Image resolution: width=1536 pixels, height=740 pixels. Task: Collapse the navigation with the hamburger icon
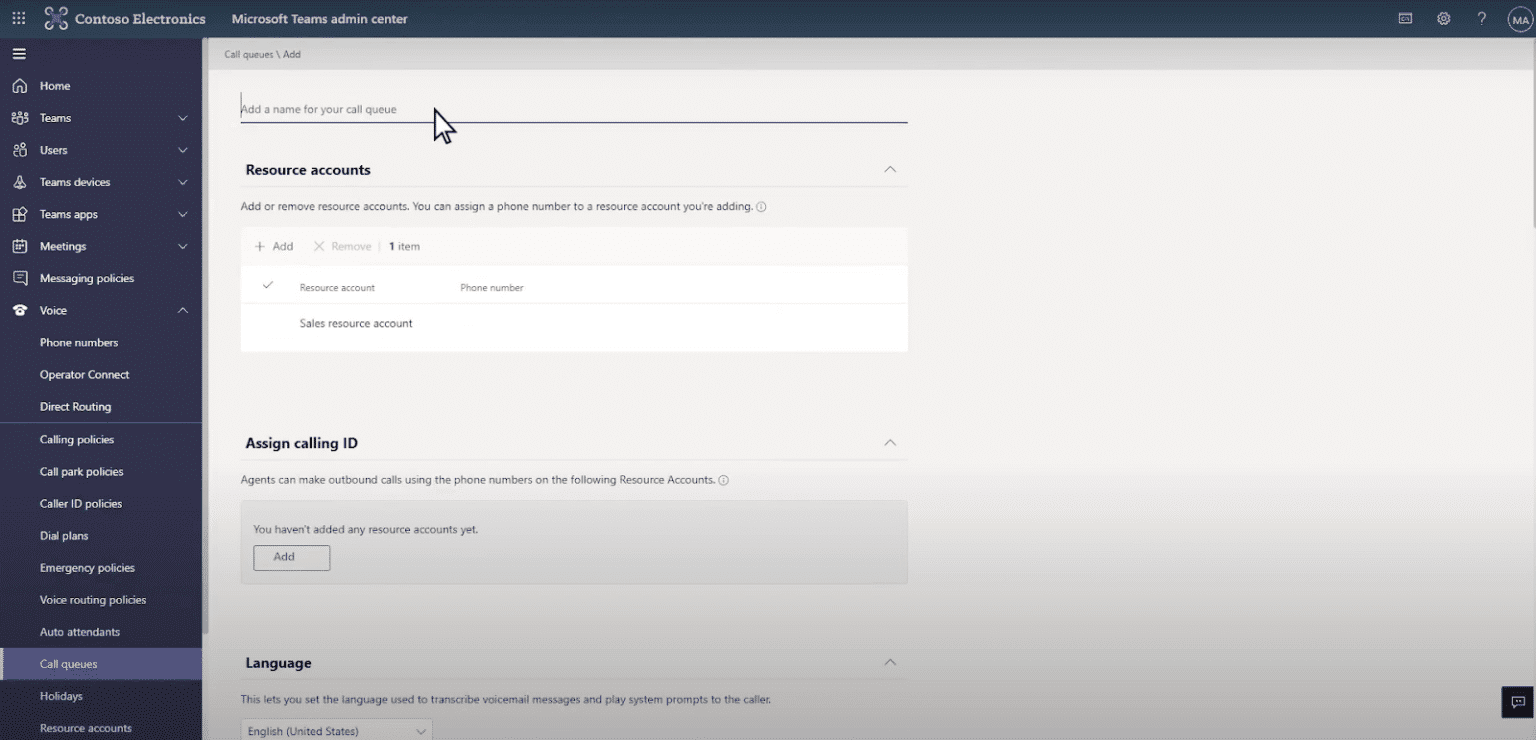coord(18,53)
